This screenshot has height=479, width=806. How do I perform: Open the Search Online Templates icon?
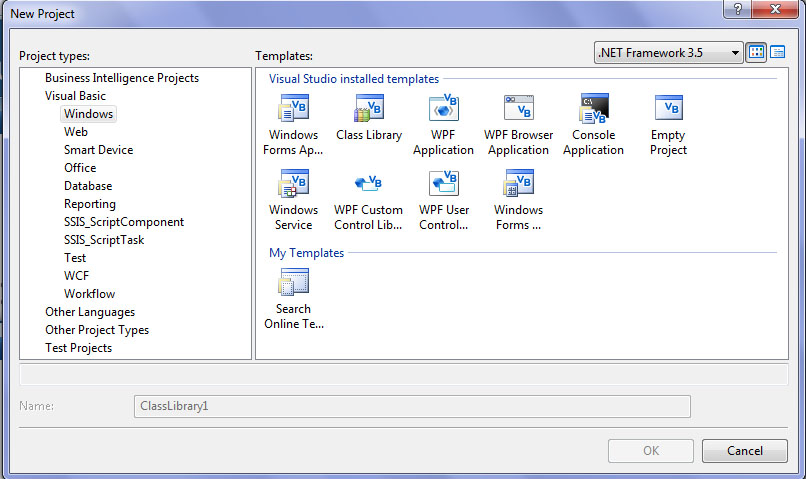coord(294,282)
